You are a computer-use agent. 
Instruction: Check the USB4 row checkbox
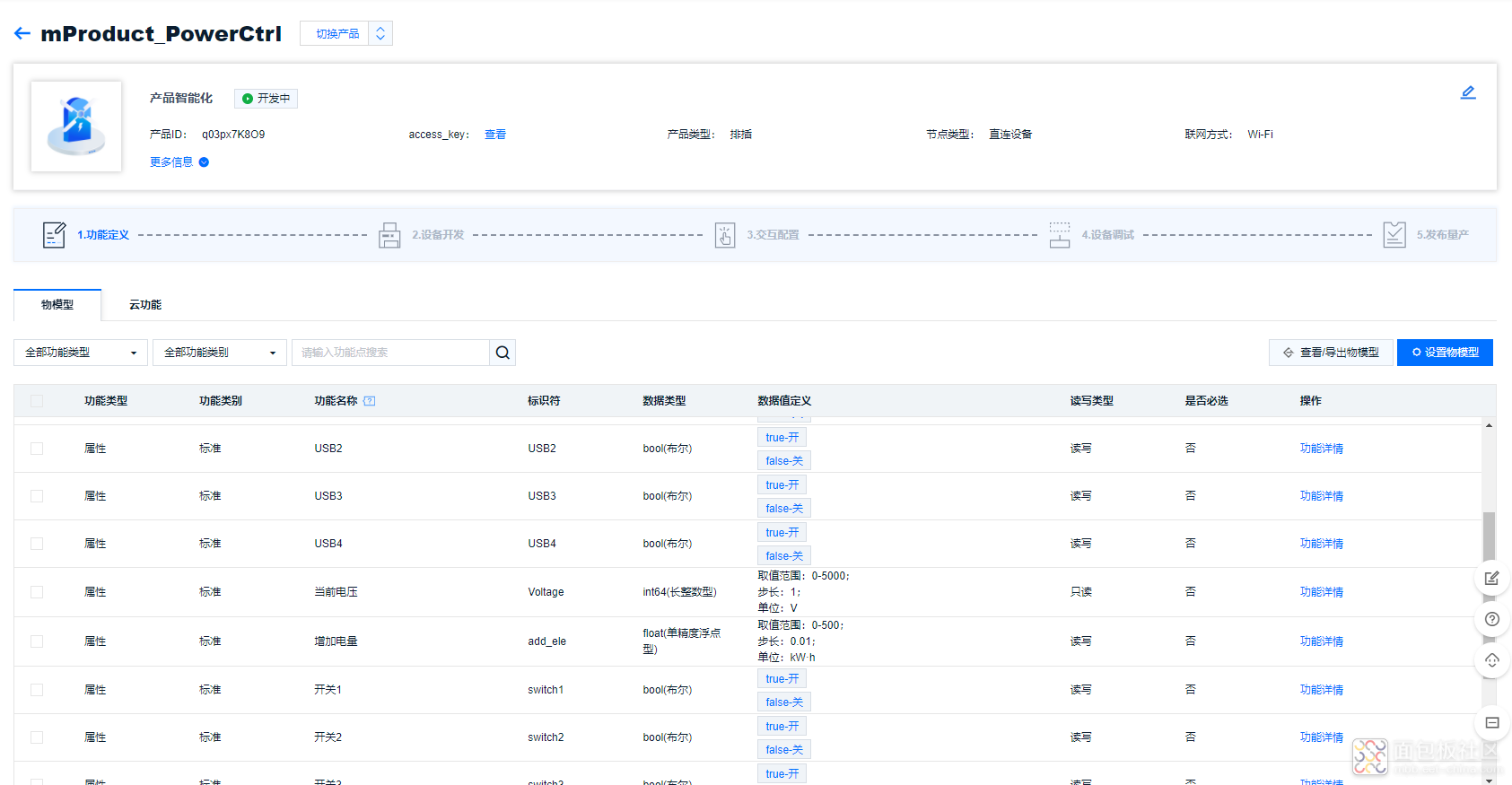point(37,544)
